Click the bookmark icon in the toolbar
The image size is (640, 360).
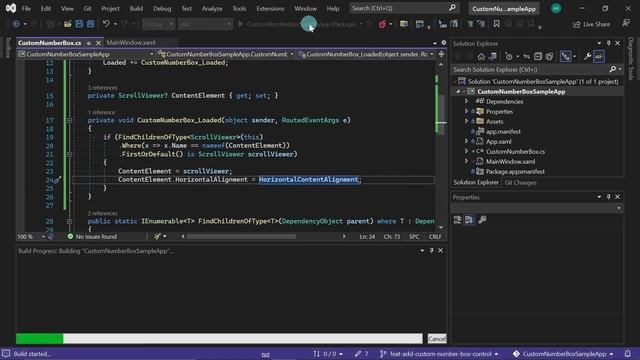coord(496,24)
